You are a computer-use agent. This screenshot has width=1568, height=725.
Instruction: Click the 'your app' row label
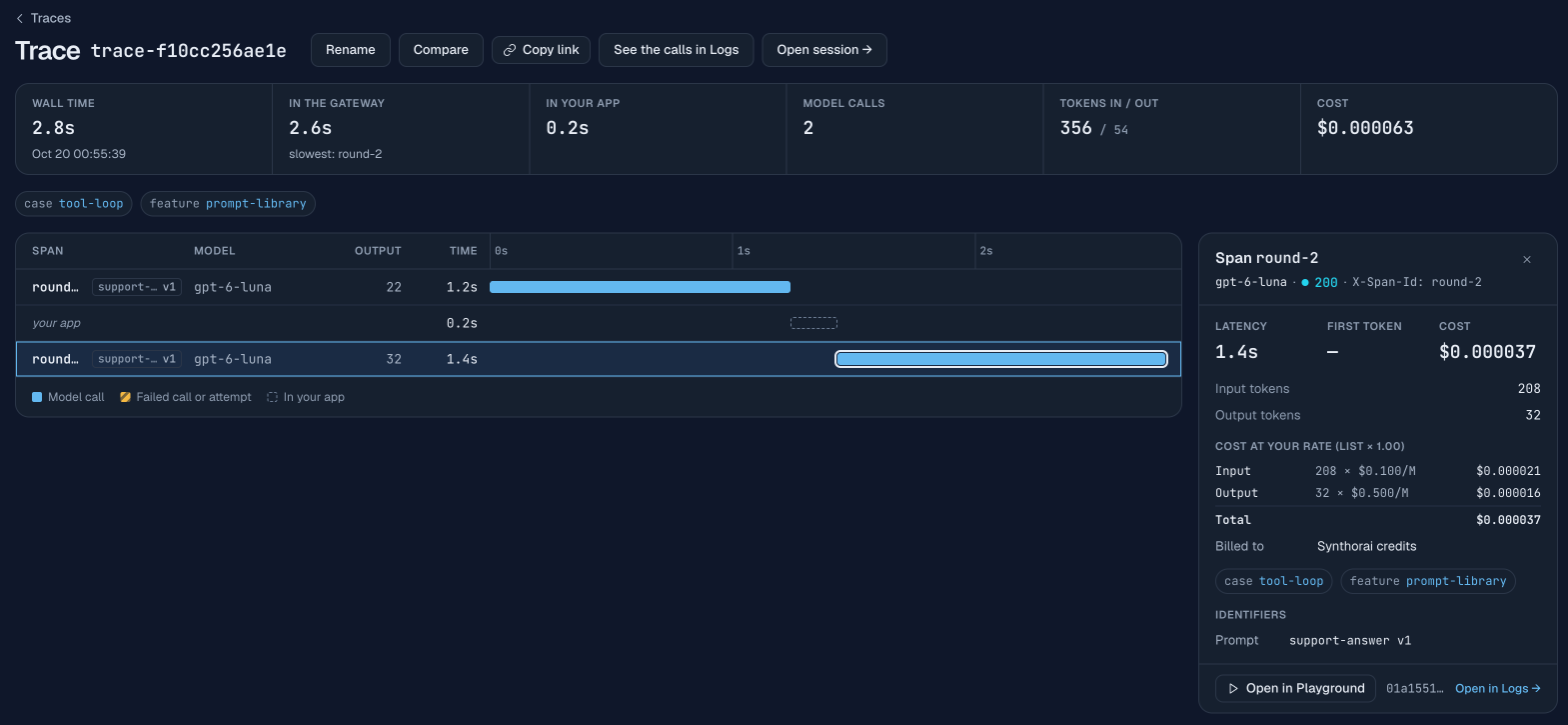pyautogui.click(x=56, y=323)
